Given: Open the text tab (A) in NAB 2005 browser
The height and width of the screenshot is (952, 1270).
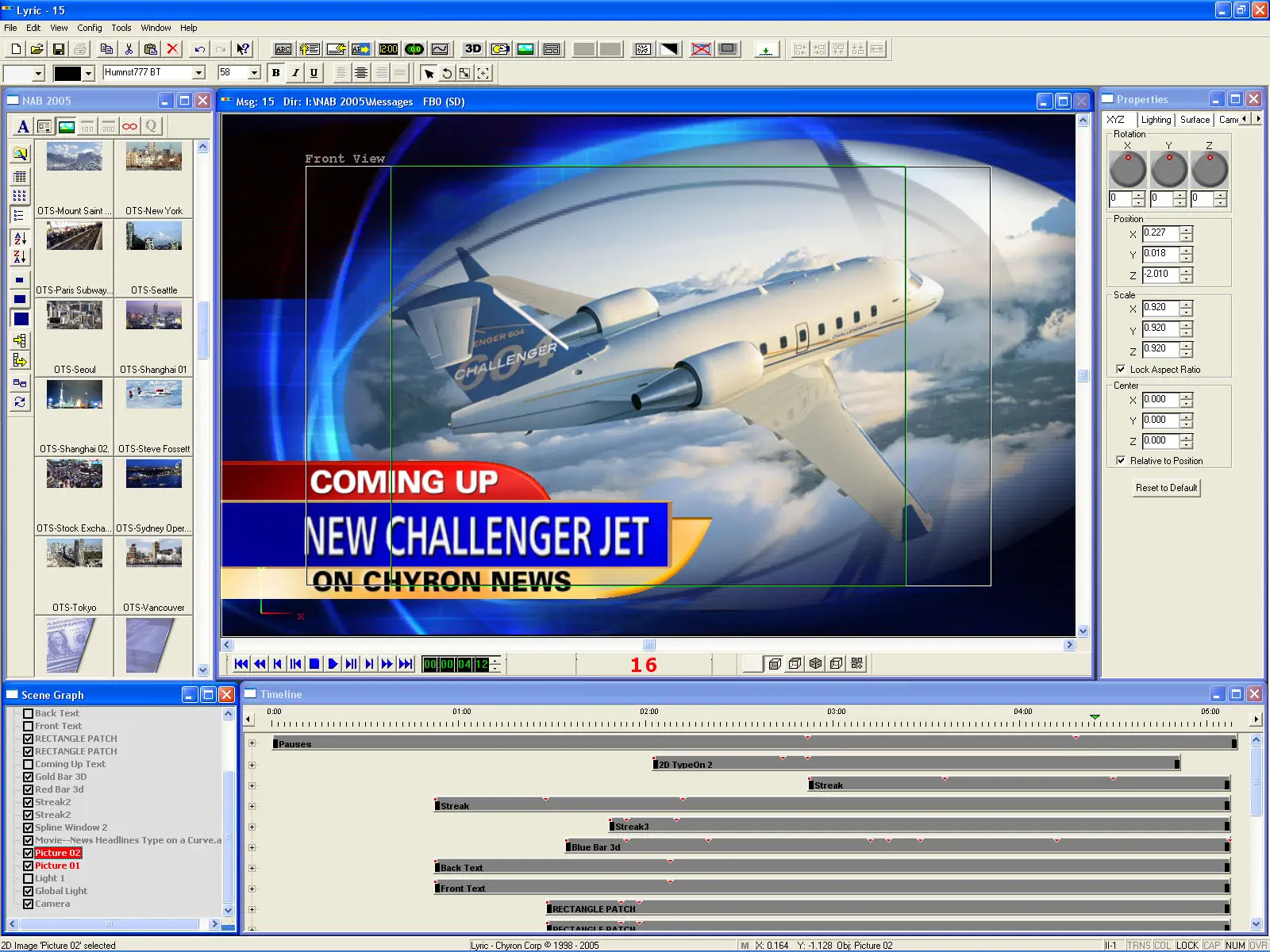Looking at the screenshot, I should pyautogui.click(x=23, y=126).
